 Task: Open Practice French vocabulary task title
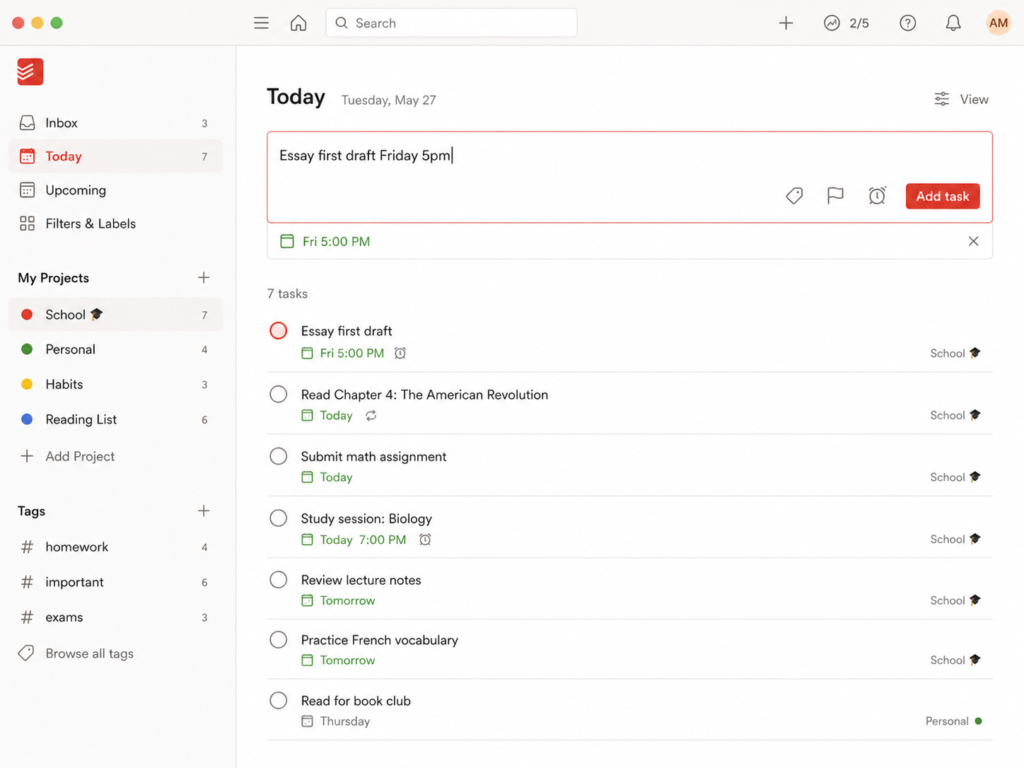coord(379,640)
